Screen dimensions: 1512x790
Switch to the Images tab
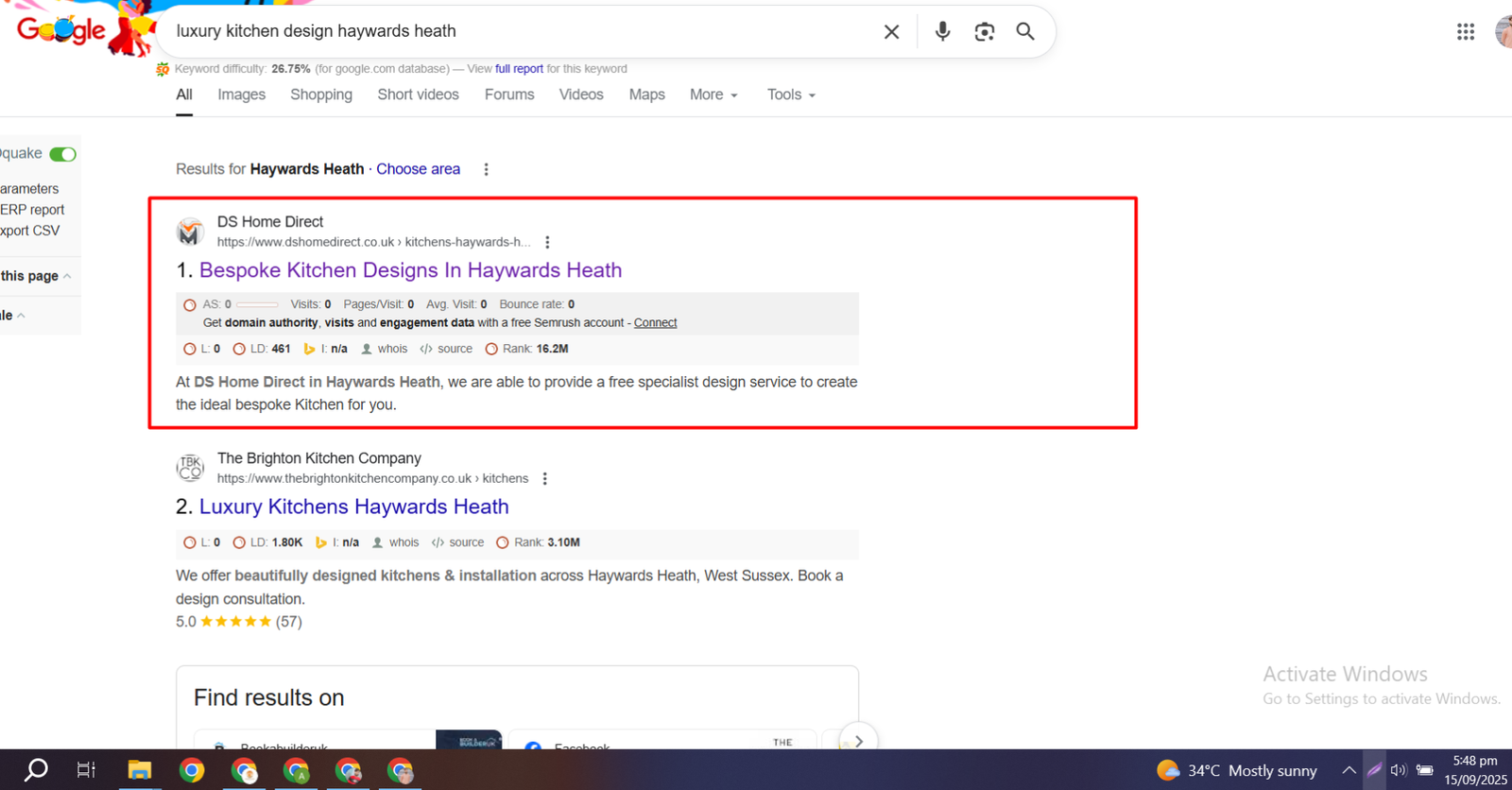click(x=241, y=94)
